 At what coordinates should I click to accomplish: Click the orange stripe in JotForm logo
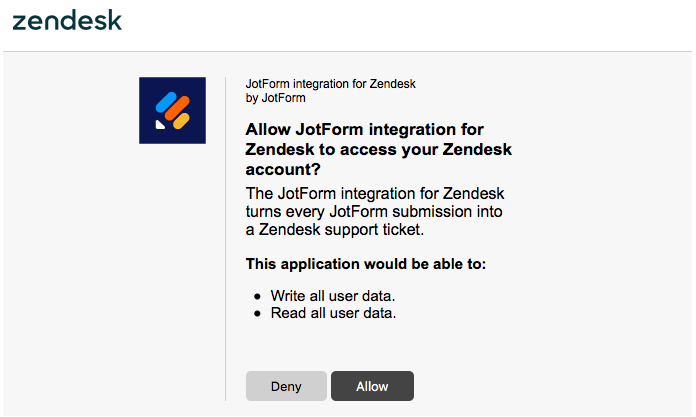pos(175,109)
